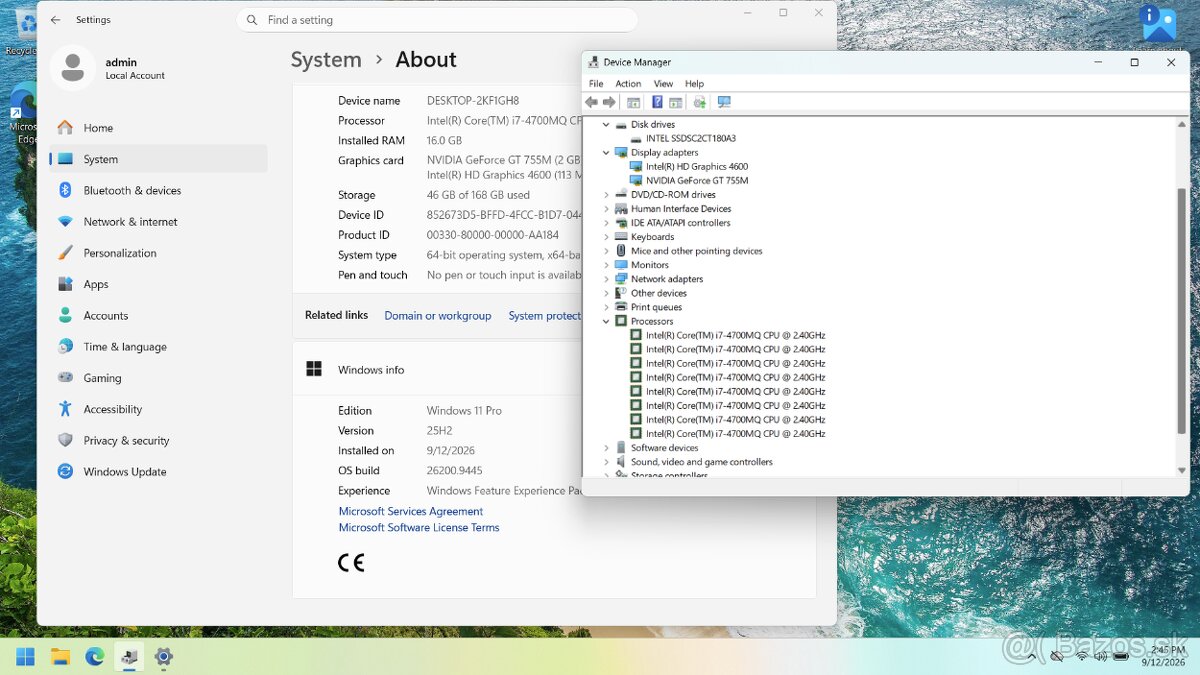Screen dimensions: 1200x675
Task: Open Microsoft Services Agreement link
Action: click(x=411, y=511)
